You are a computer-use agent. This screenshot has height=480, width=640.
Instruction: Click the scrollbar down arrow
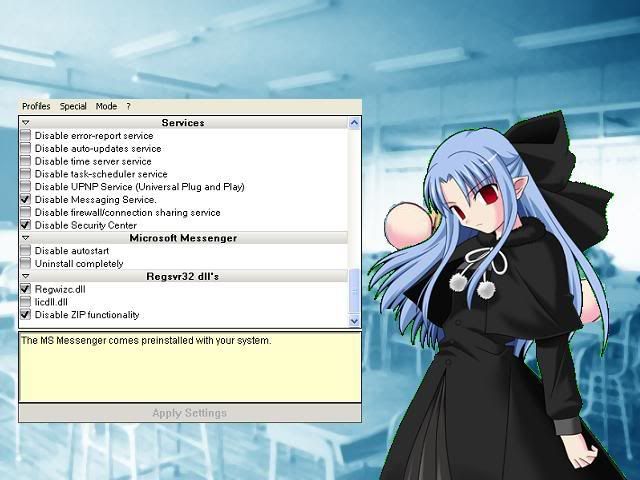tap(354, 320)
